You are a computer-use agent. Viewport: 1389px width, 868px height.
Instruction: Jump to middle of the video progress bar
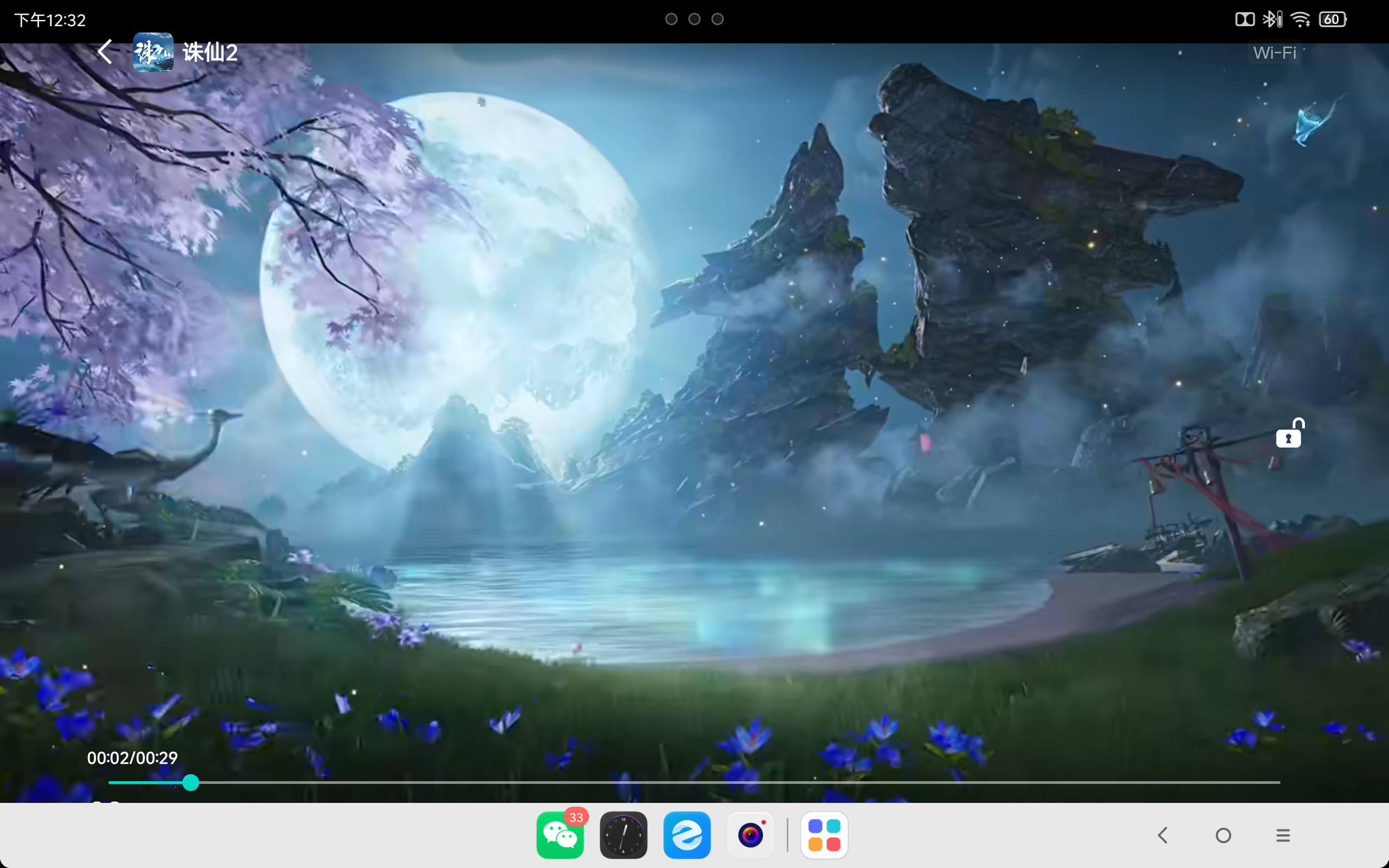694,782
